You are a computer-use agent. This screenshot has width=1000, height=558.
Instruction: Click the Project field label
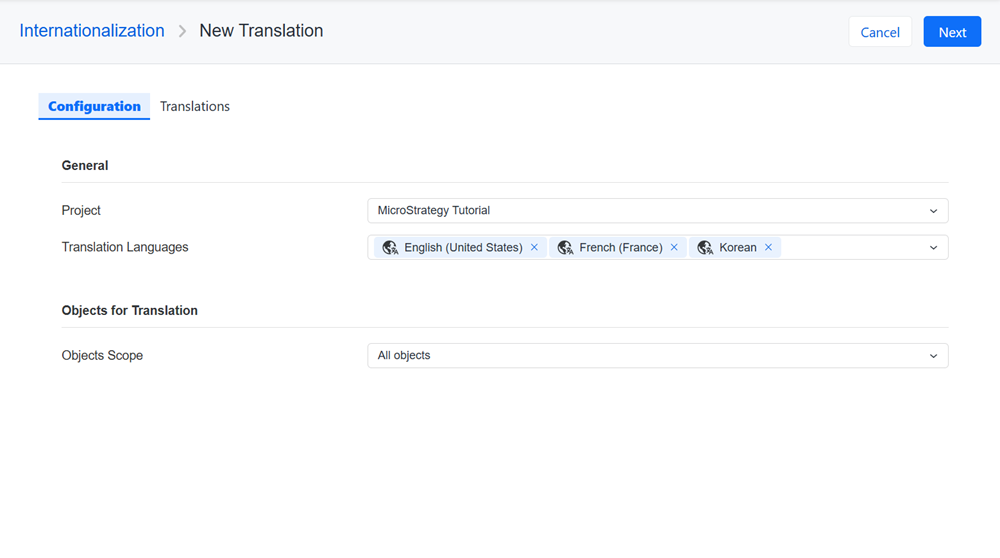pyautogui.click(x=81, y=210)
